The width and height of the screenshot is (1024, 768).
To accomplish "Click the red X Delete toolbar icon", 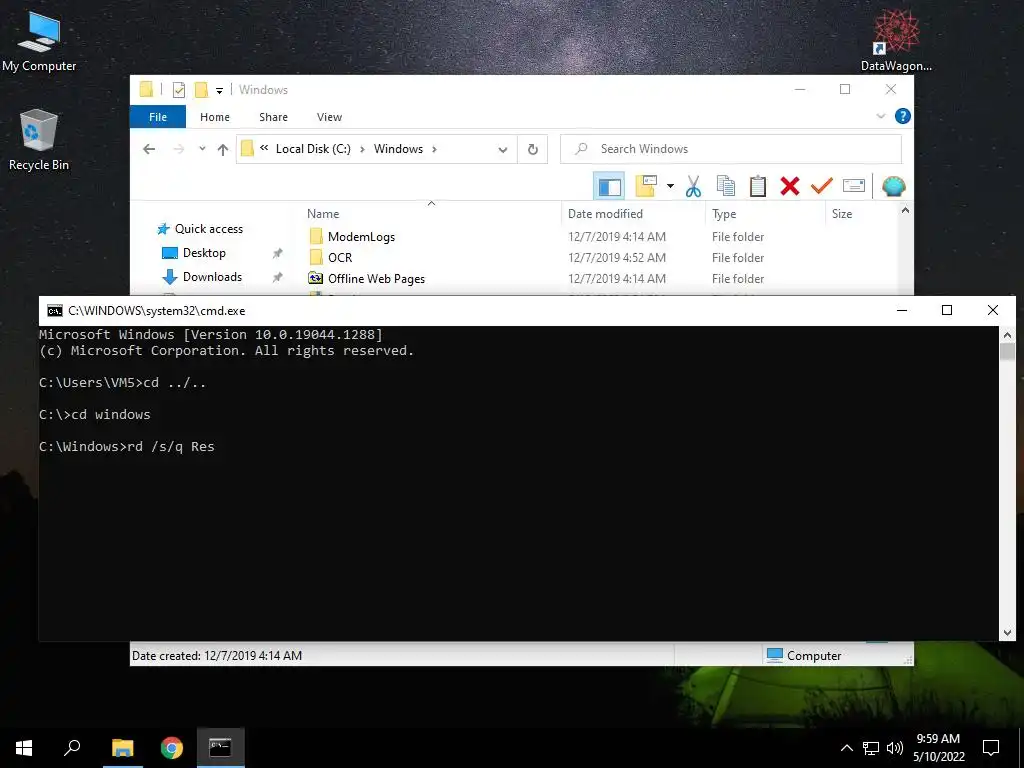I will (790, 187).
